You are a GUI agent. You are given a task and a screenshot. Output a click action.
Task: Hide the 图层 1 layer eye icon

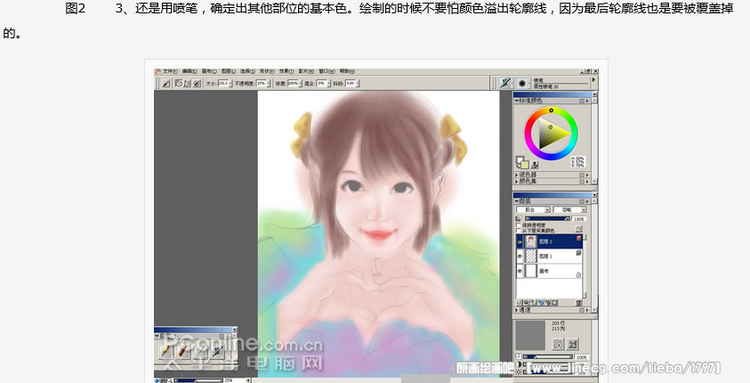520,256
